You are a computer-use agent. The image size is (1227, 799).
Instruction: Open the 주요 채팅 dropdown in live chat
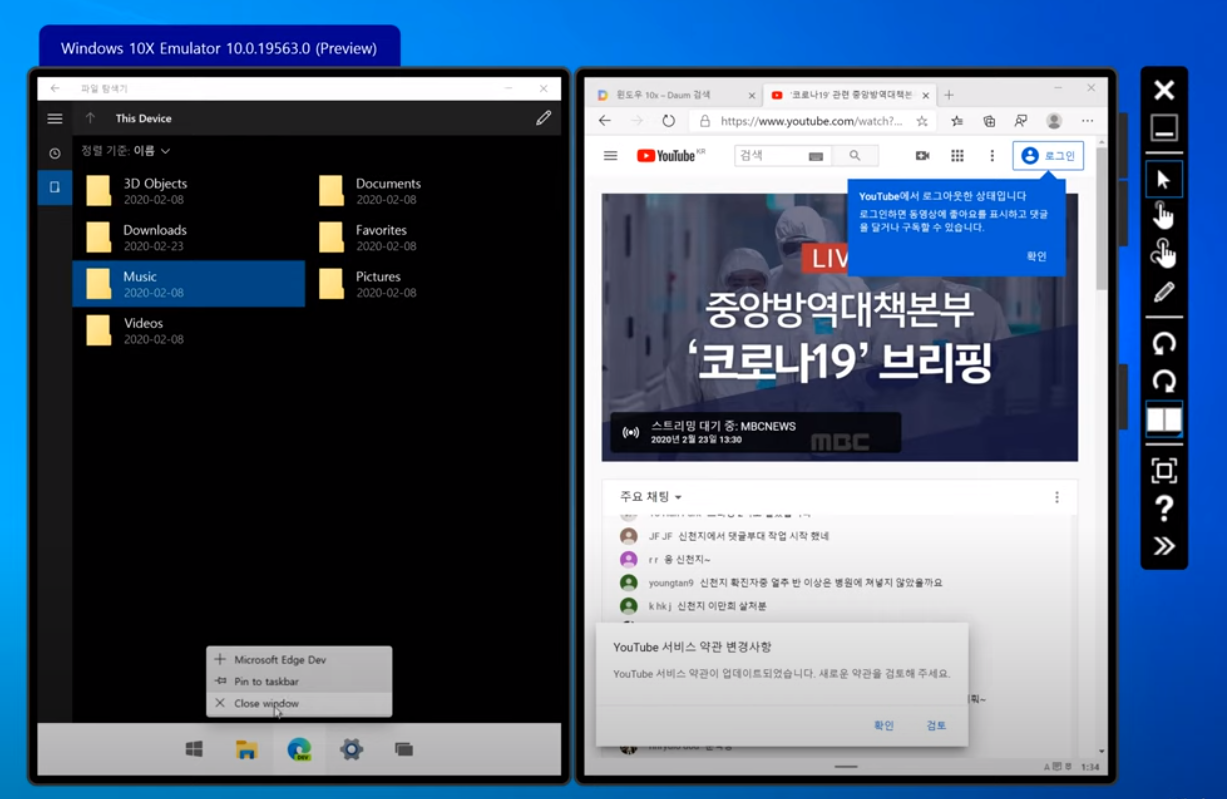(x=650, y=496)
